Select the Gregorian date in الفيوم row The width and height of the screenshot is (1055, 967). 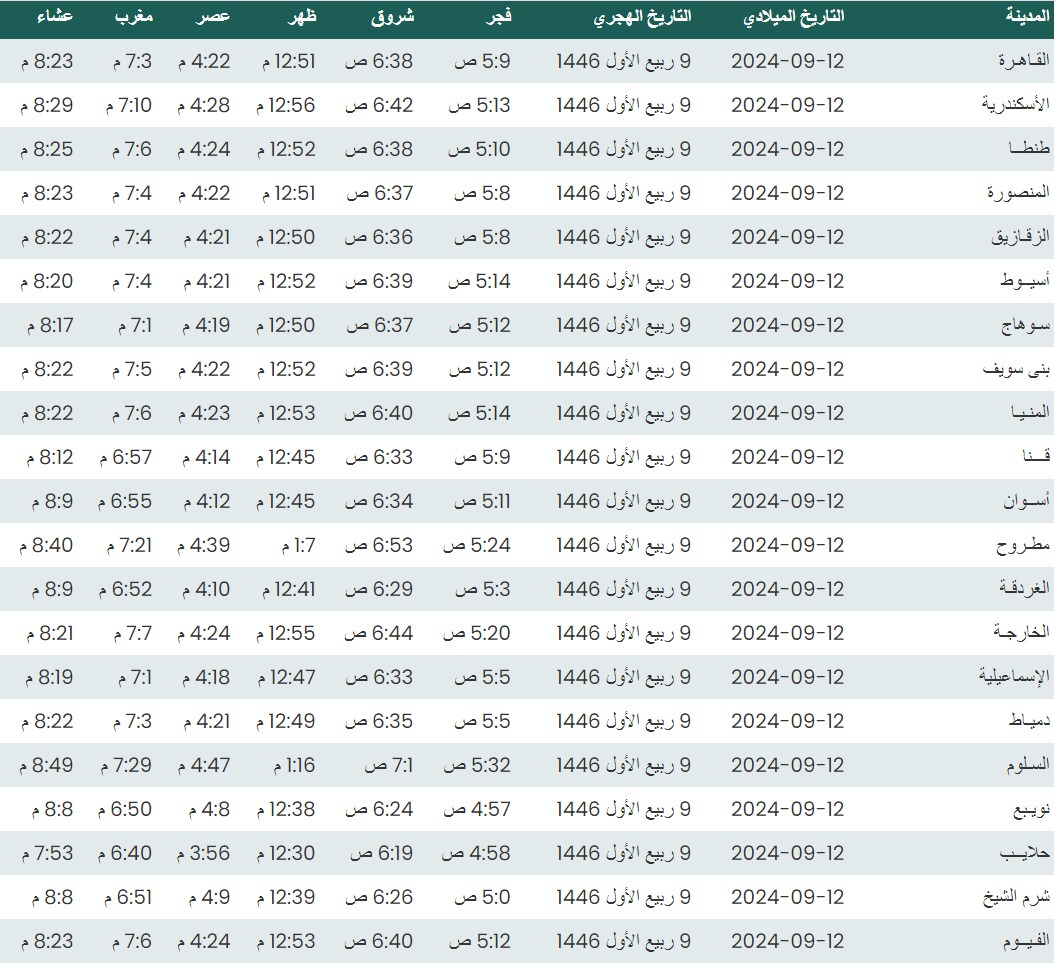point(788,941)
